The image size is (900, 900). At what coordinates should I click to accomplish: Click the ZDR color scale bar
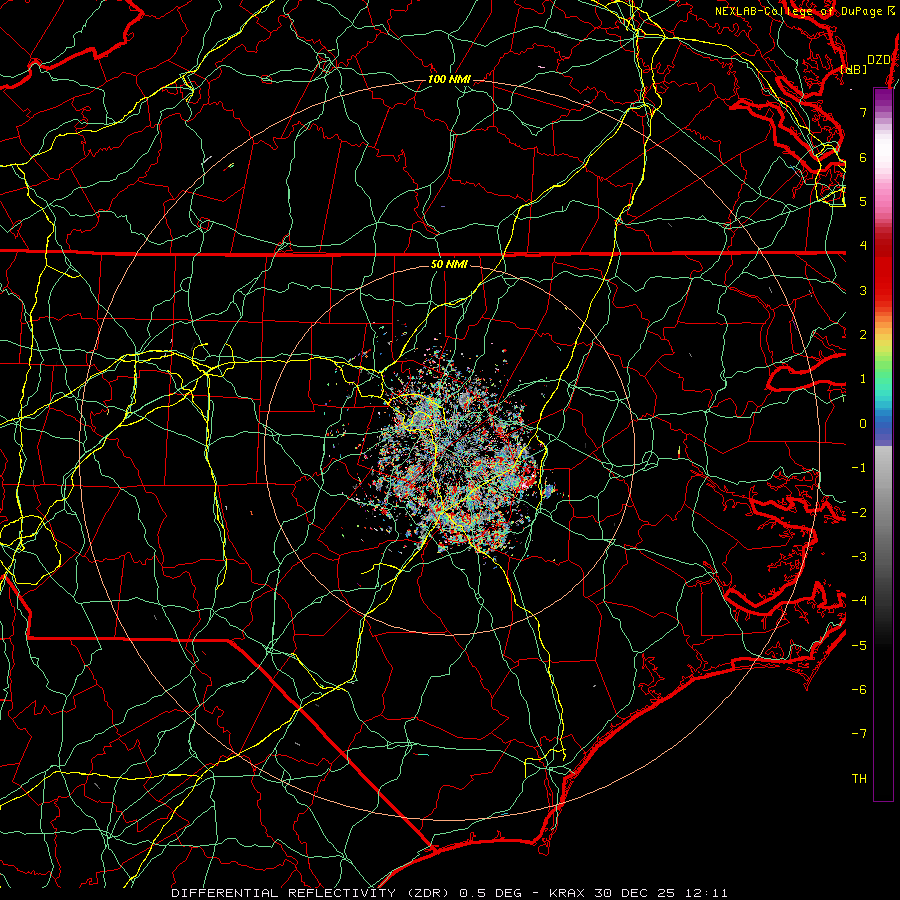(883, 444)
